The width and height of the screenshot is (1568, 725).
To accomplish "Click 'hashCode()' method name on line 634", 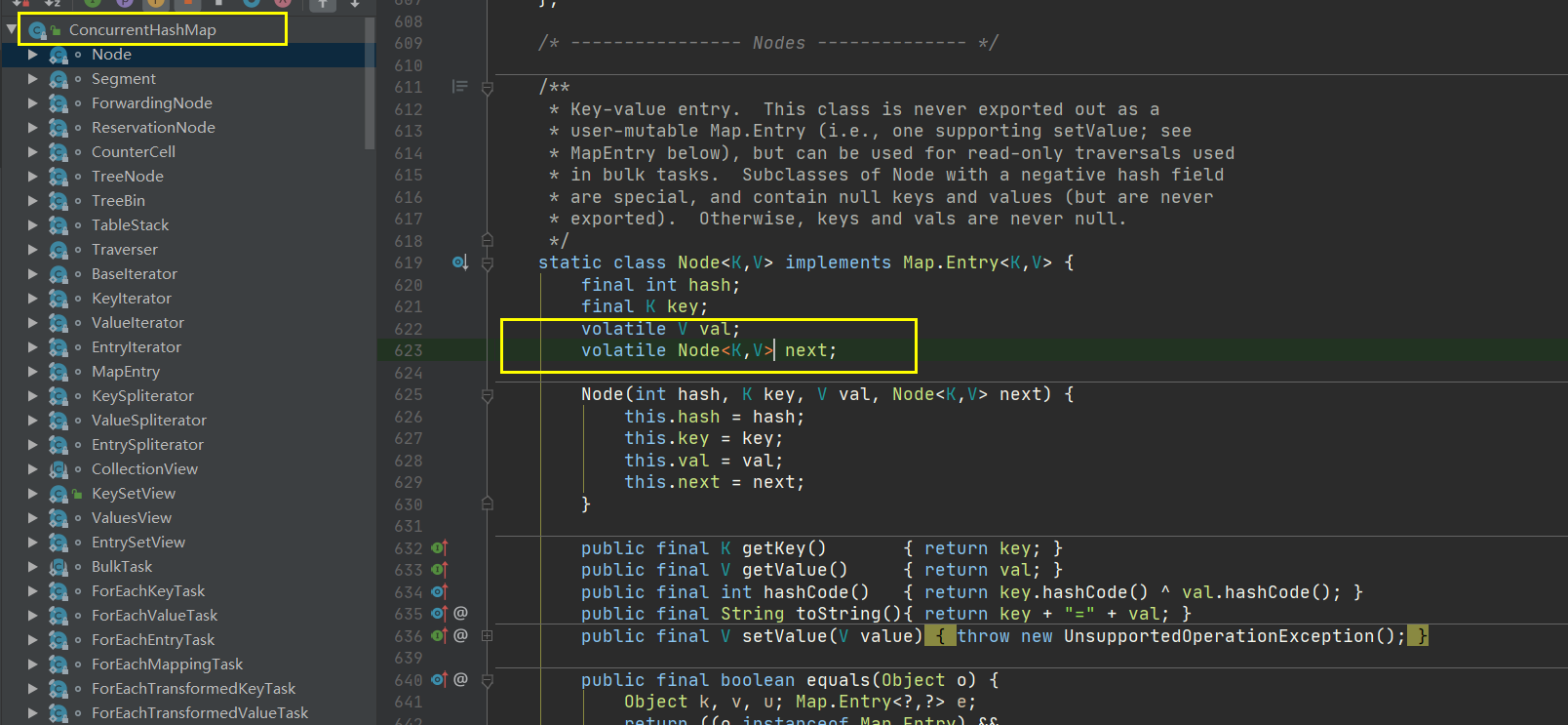I will [816, 592].
